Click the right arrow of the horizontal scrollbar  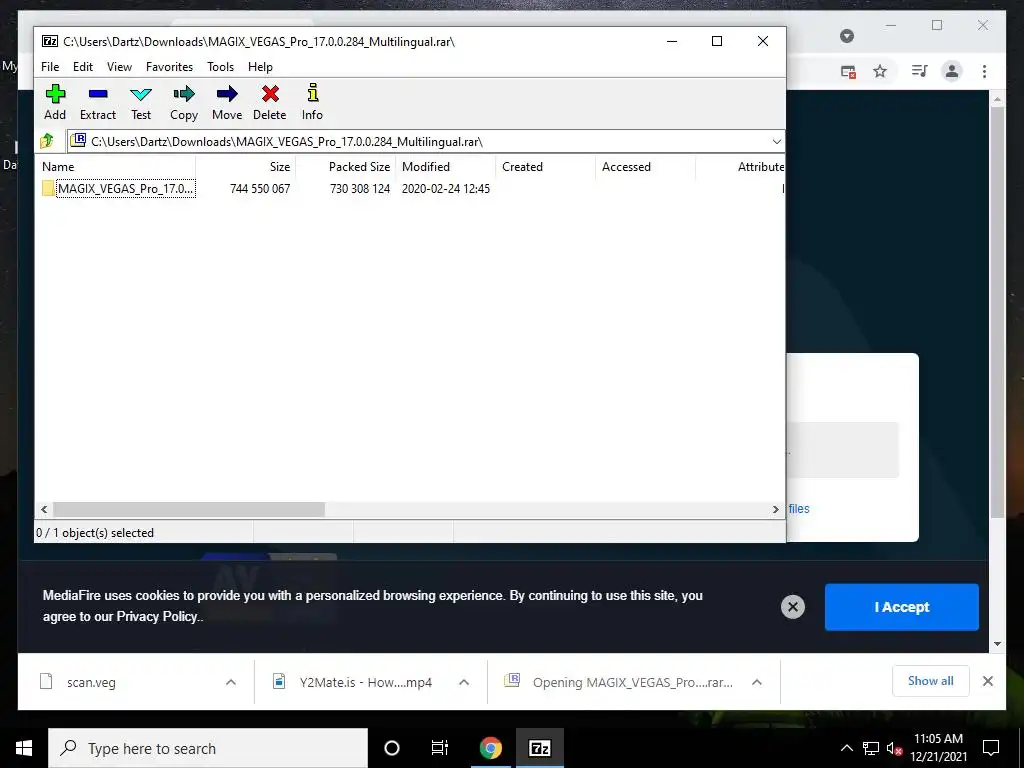[x=776, y=509]
